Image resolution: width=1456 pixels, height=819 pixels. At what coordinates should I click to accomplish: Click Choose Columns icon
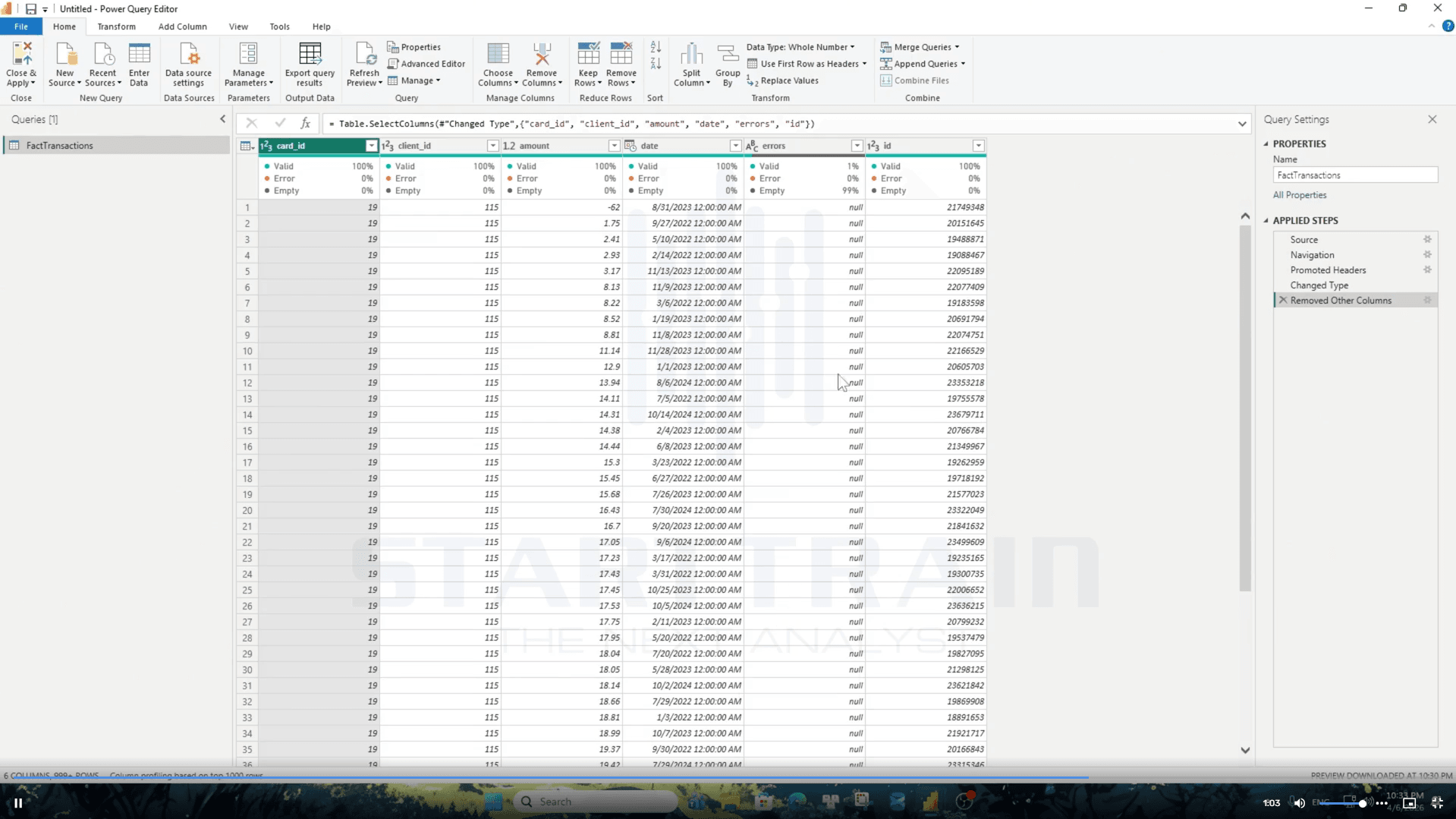coord(498,54)
